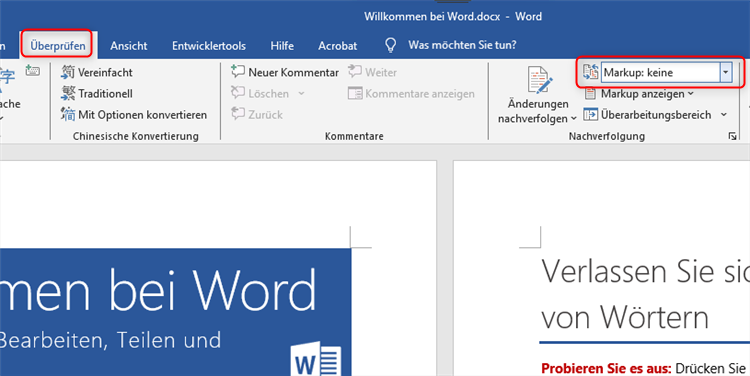Open the Überprüfen ribbon tab

(57, 45)
